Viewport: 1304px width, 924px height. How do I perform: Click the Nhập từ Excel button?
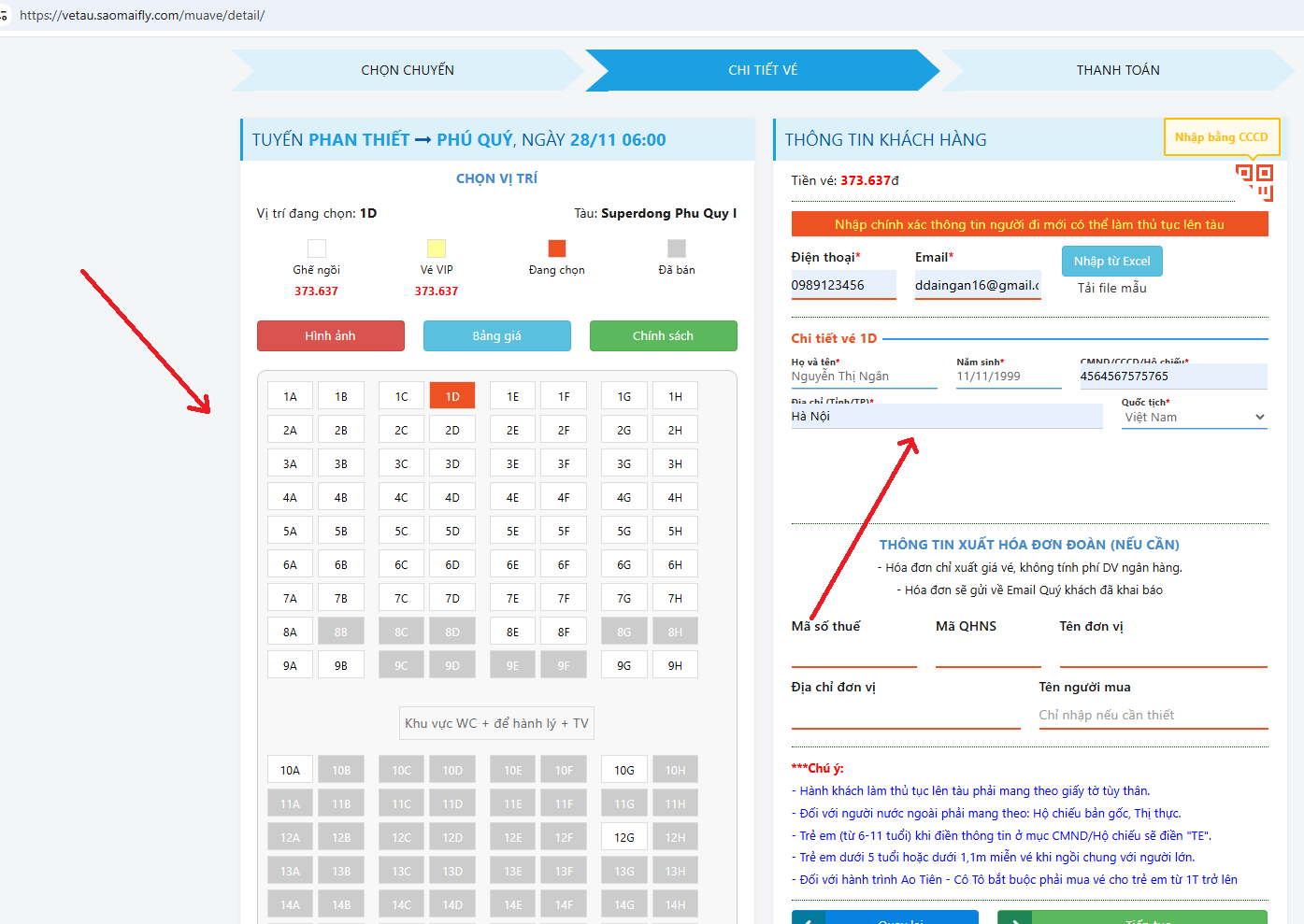click(1111, 262)
